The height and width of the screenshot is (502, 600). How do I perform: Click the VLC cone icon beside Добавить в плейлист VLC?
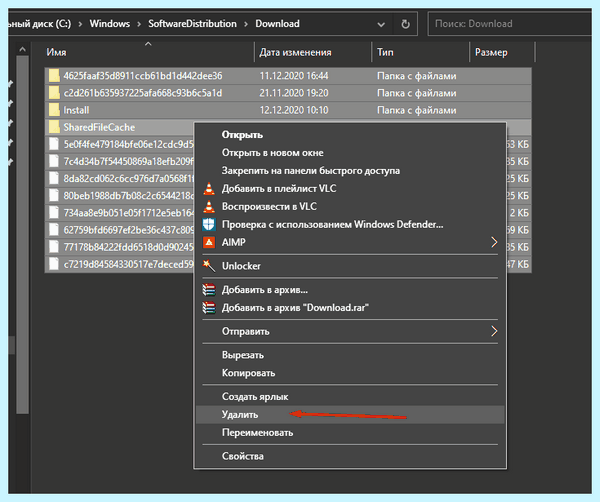pyautogui.click(x=209, y=188)
